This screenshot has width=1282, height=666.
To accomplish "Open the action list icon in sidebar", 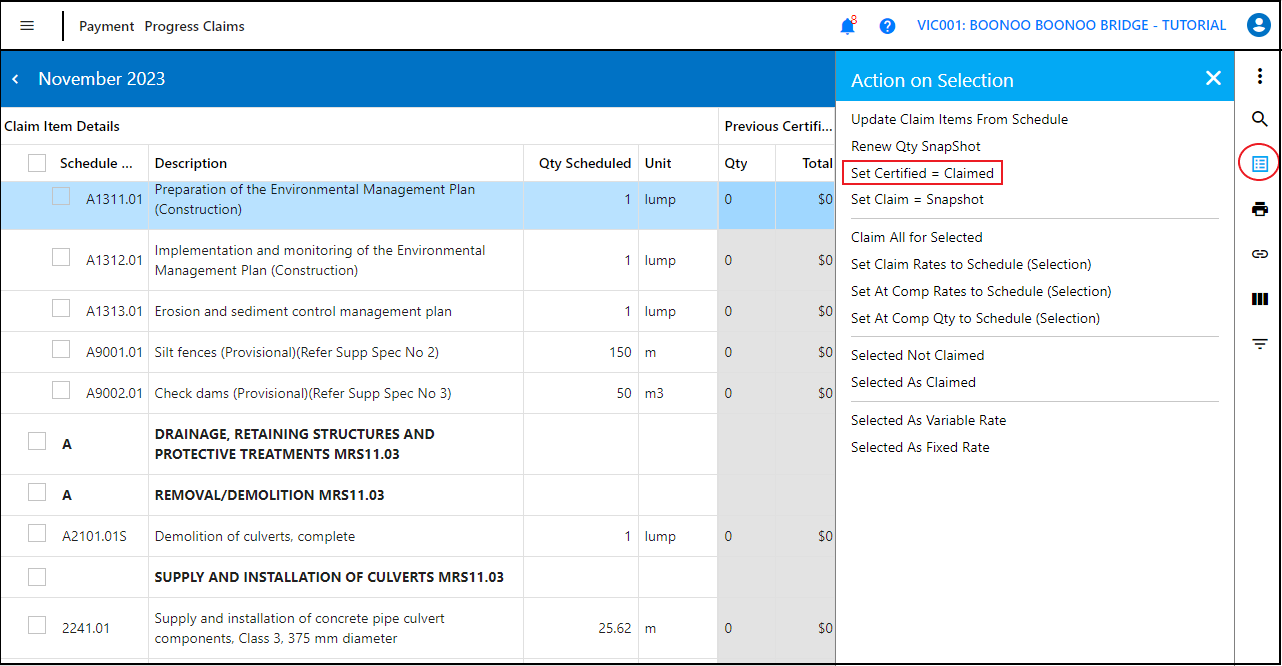I will click(1260, 163).
